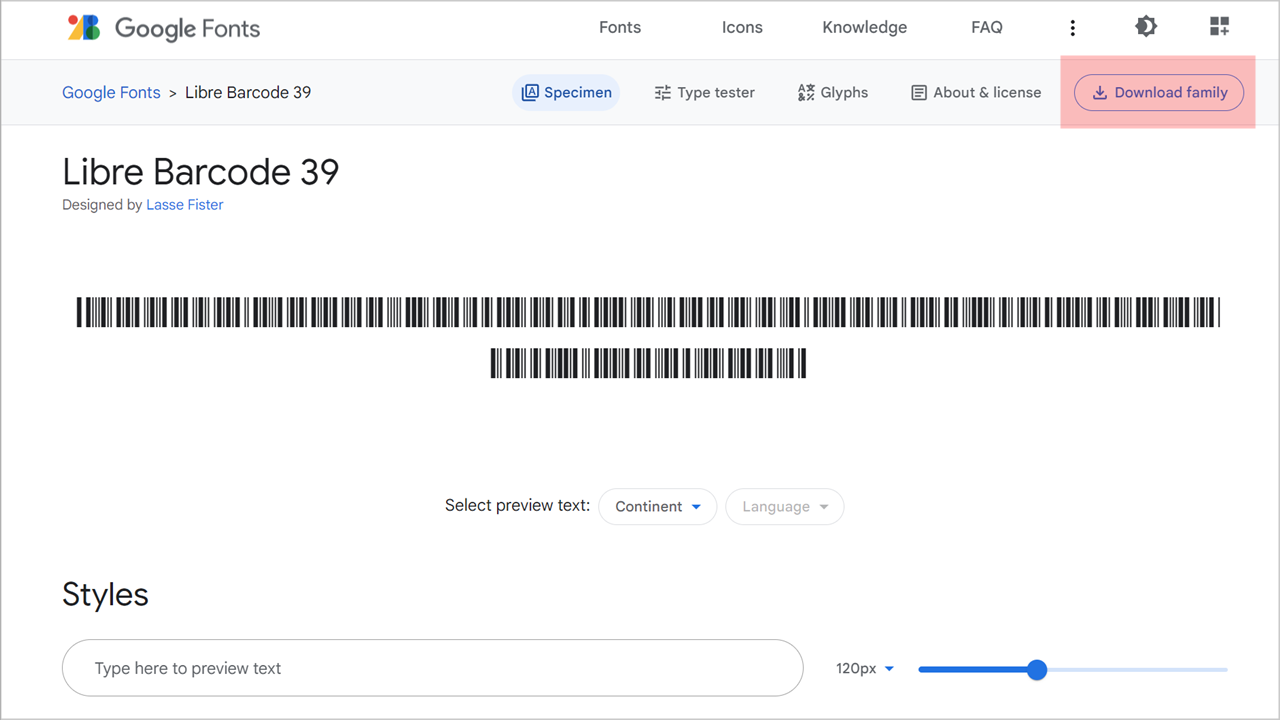Click the Libre Barcode 39 breadcrumb text

tap(248, 92)
